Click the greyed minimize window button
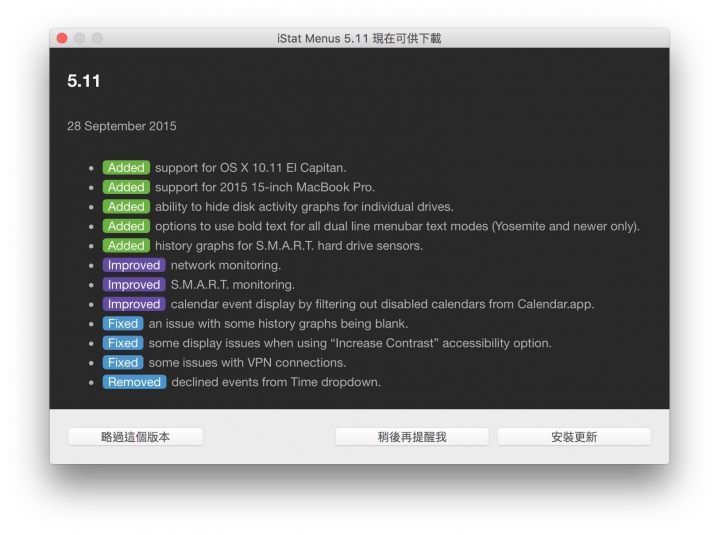The image size is (720, 535). pyautogui.click(x=79, y=38)
